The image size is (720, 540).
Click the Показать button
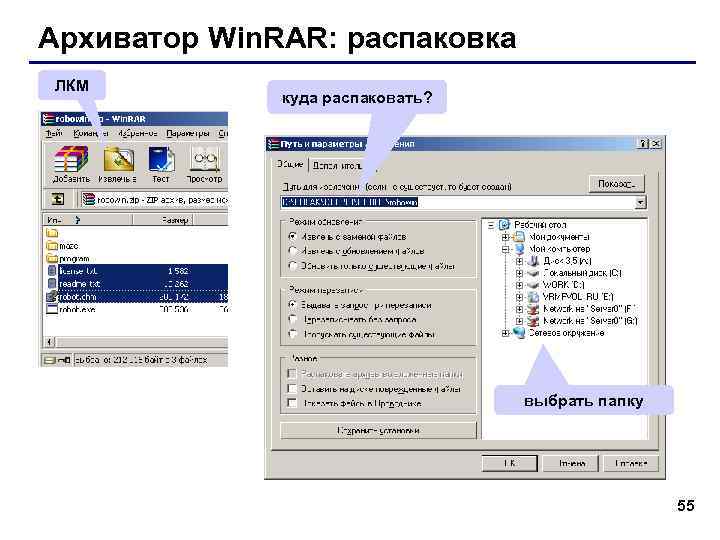point(617,184)
